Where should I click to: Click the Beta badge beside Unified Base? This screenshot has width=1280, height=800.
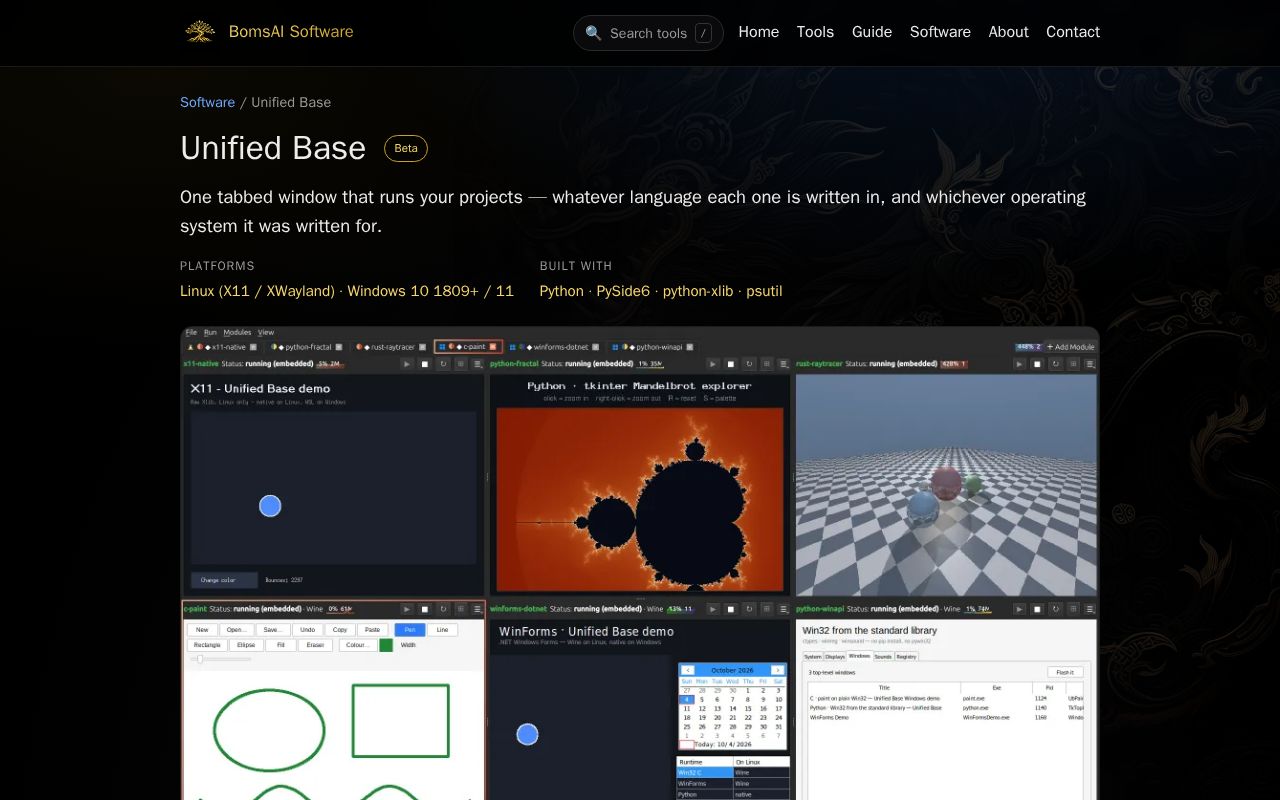coord(406,148)
